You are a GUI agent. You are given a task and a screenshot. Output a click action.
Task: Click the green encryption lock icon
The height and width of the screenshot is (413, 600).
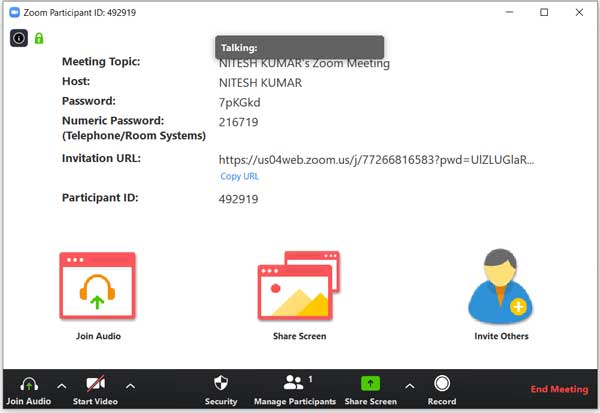coord(39,38)
